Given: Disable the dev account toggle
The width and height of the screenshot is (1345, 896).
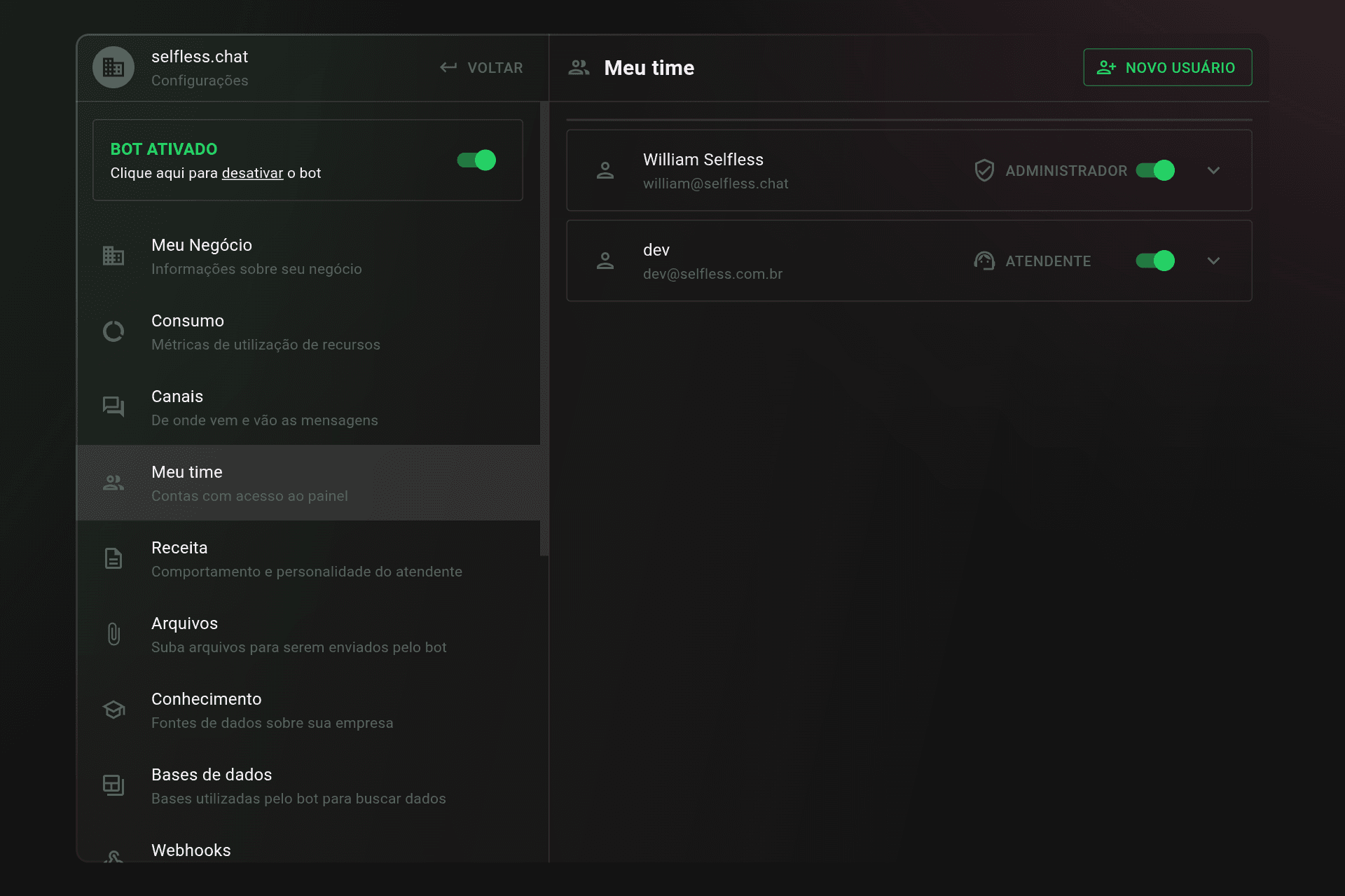Looking at the screenshot, I should pos(1155,261).
